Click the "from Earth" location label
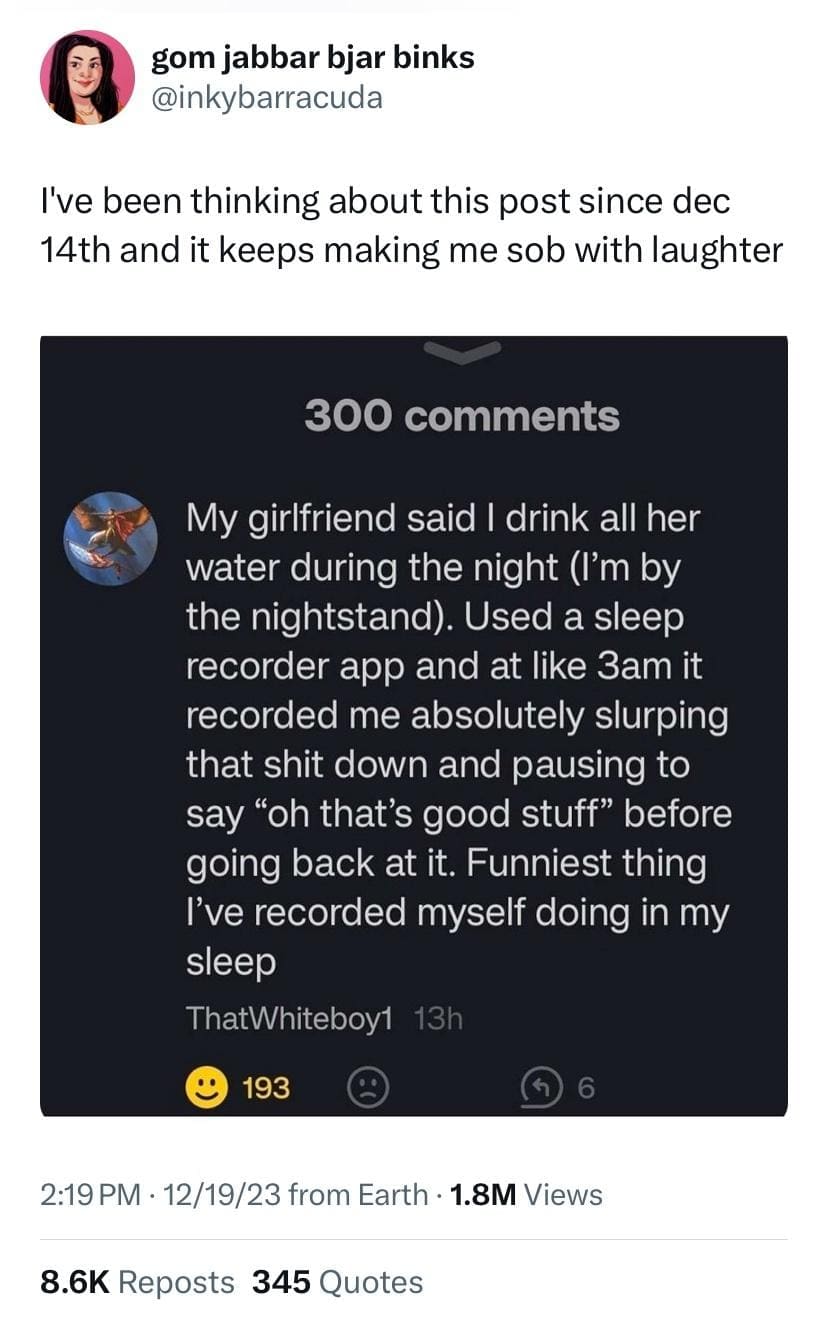The width and height of the screenshot is (828, 1326). point(358,1194)
